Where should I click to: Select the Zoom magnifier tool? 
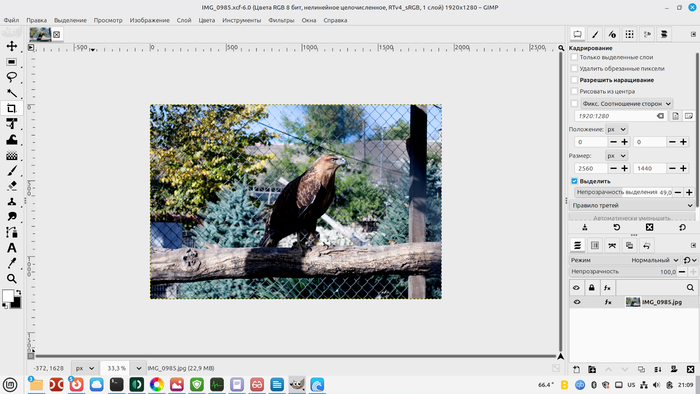click(x=12, y=278)
